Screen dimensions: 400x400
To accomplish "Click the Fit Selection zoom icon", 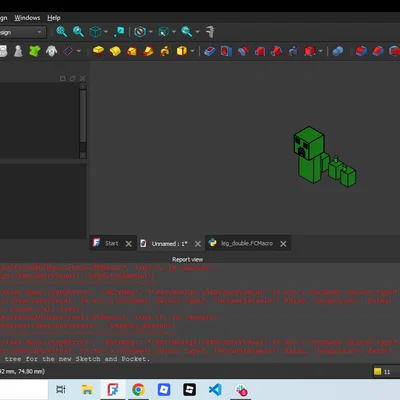I will click(x=78, y=32).
